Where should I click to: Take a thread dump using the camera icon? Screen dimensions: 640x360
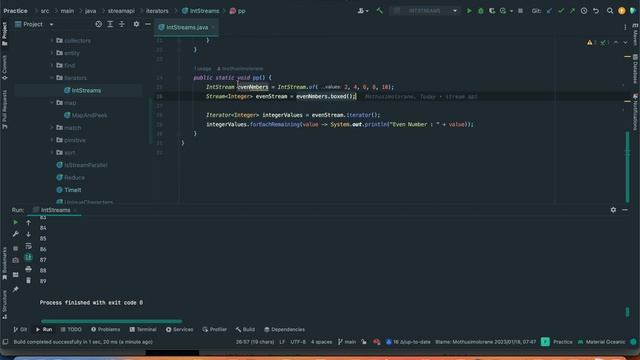coord(16,260)
